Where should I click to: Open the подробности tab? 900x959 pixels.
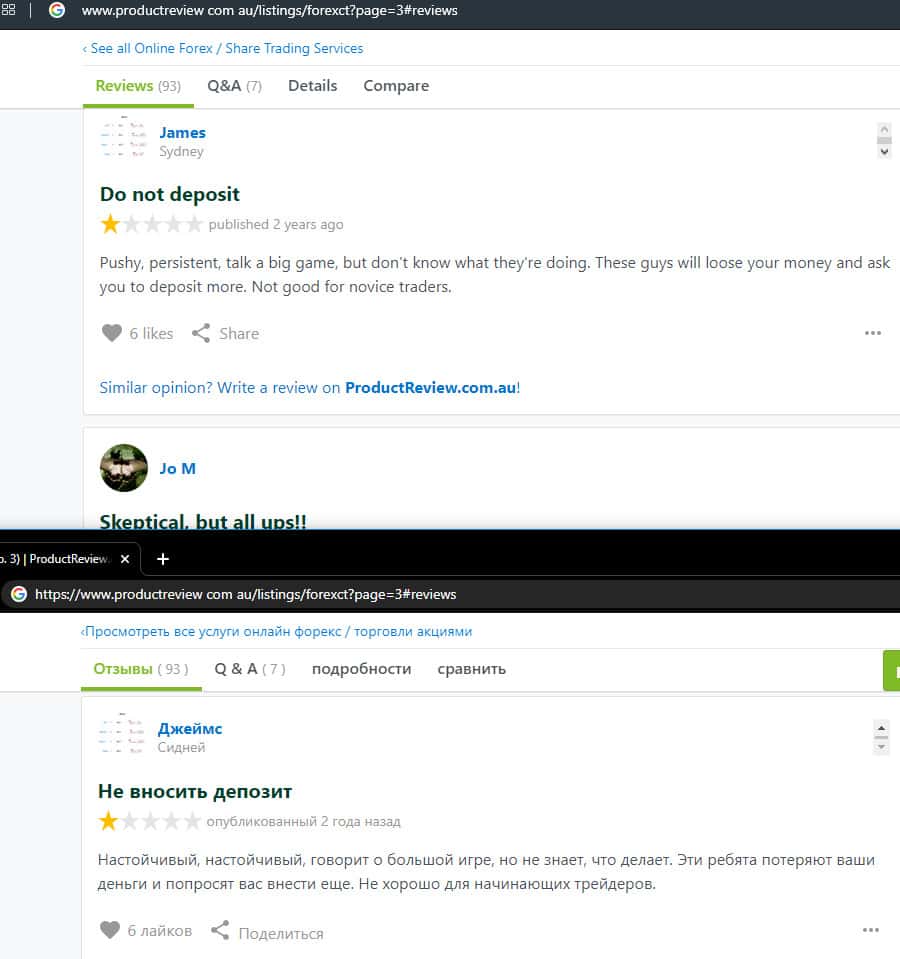click(x=361, y=669)
